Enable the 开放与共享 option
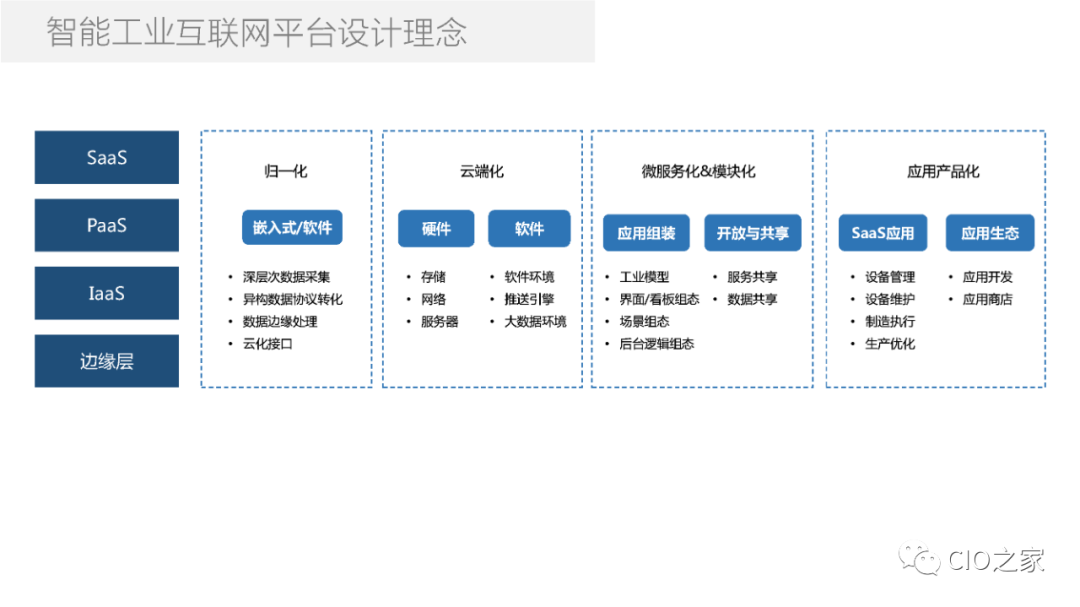 (x=754, y=233)
